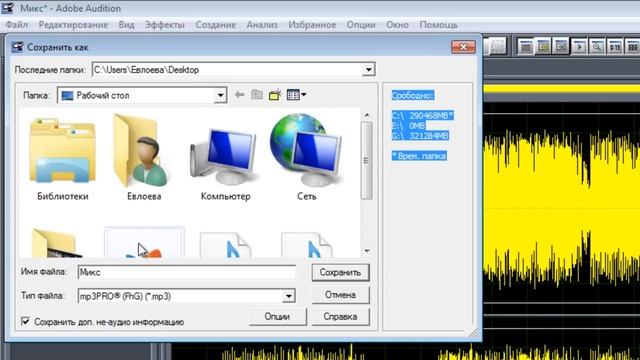The height and width of the screenshot is (360, 640).
Task: Click the Опции button in Save dialog
Action: tap(277, 317)
